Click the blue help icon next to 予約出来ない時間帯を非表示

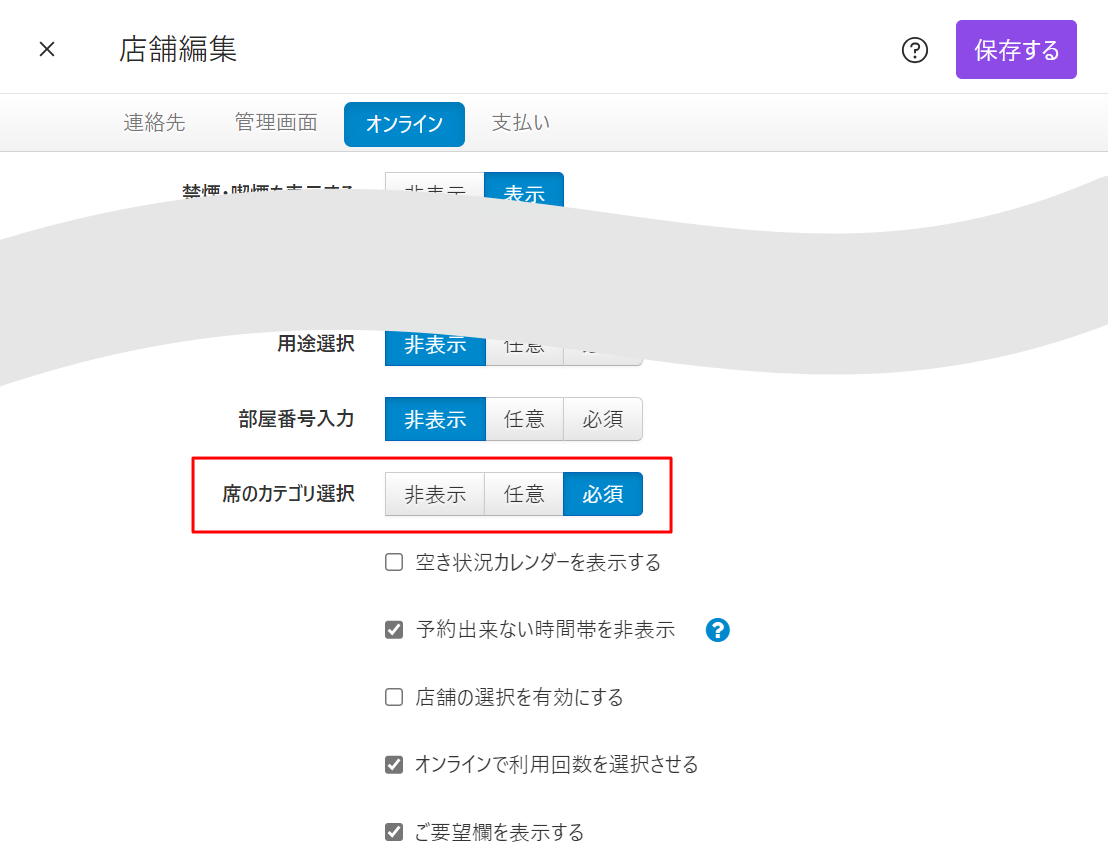(717, 630)
